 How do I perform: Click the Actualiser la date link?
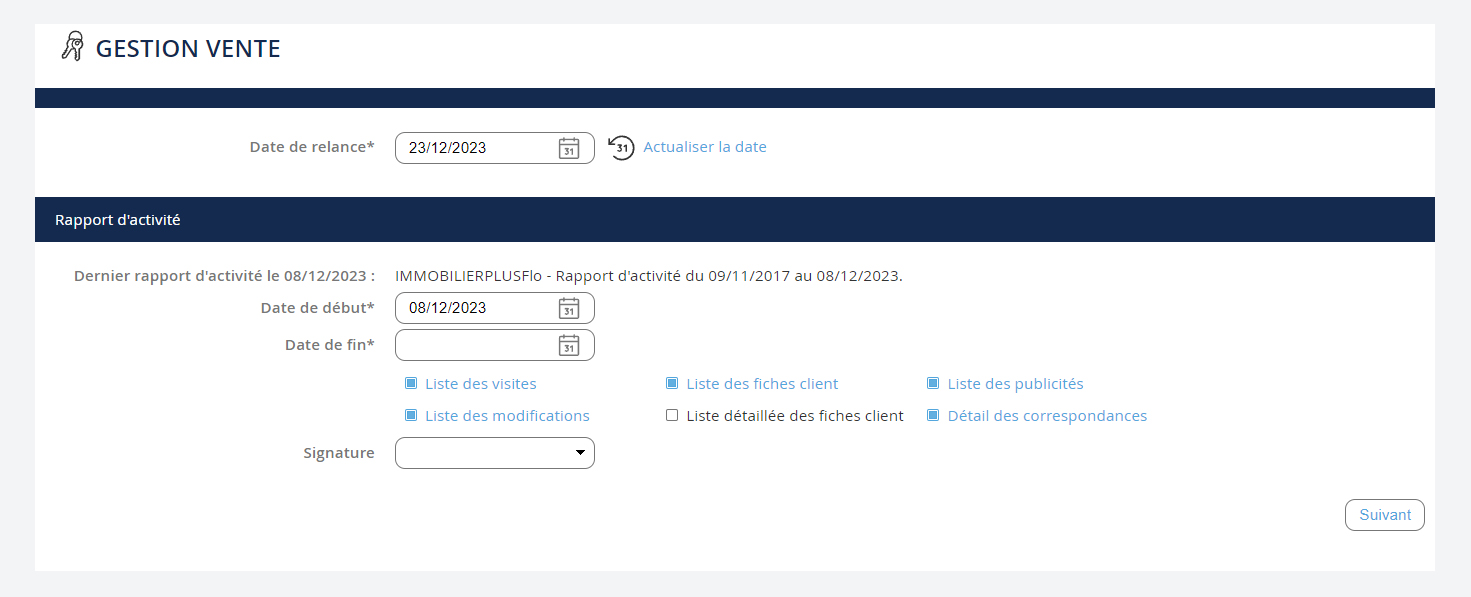click(705, 147)
